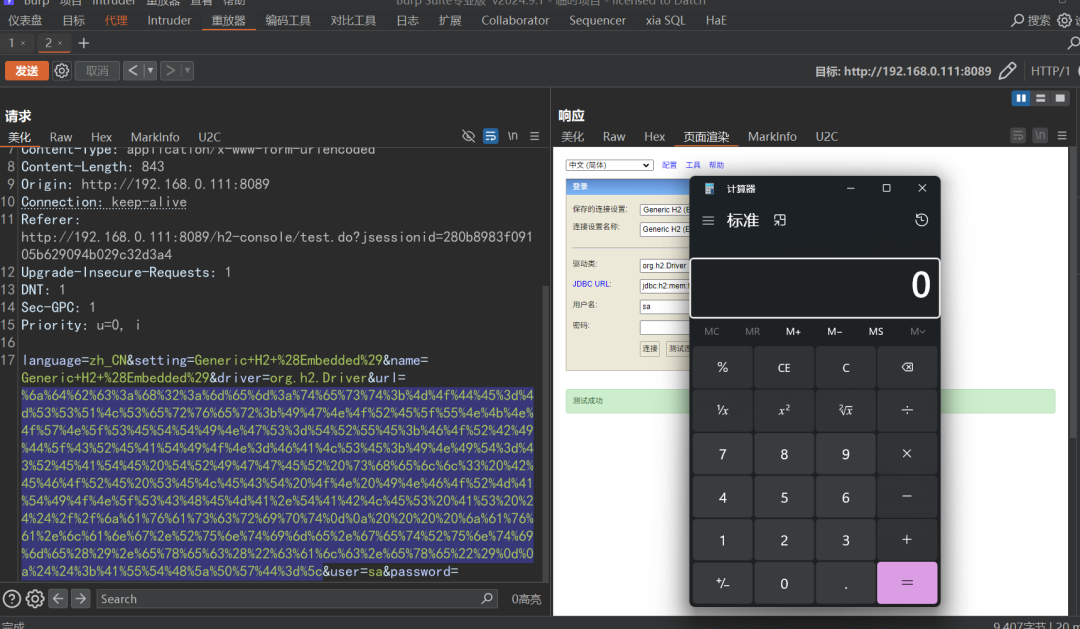Open the 保存的连接设置 Generic H2 dropdown
1080x629 pixels.
tap(665, 209)
